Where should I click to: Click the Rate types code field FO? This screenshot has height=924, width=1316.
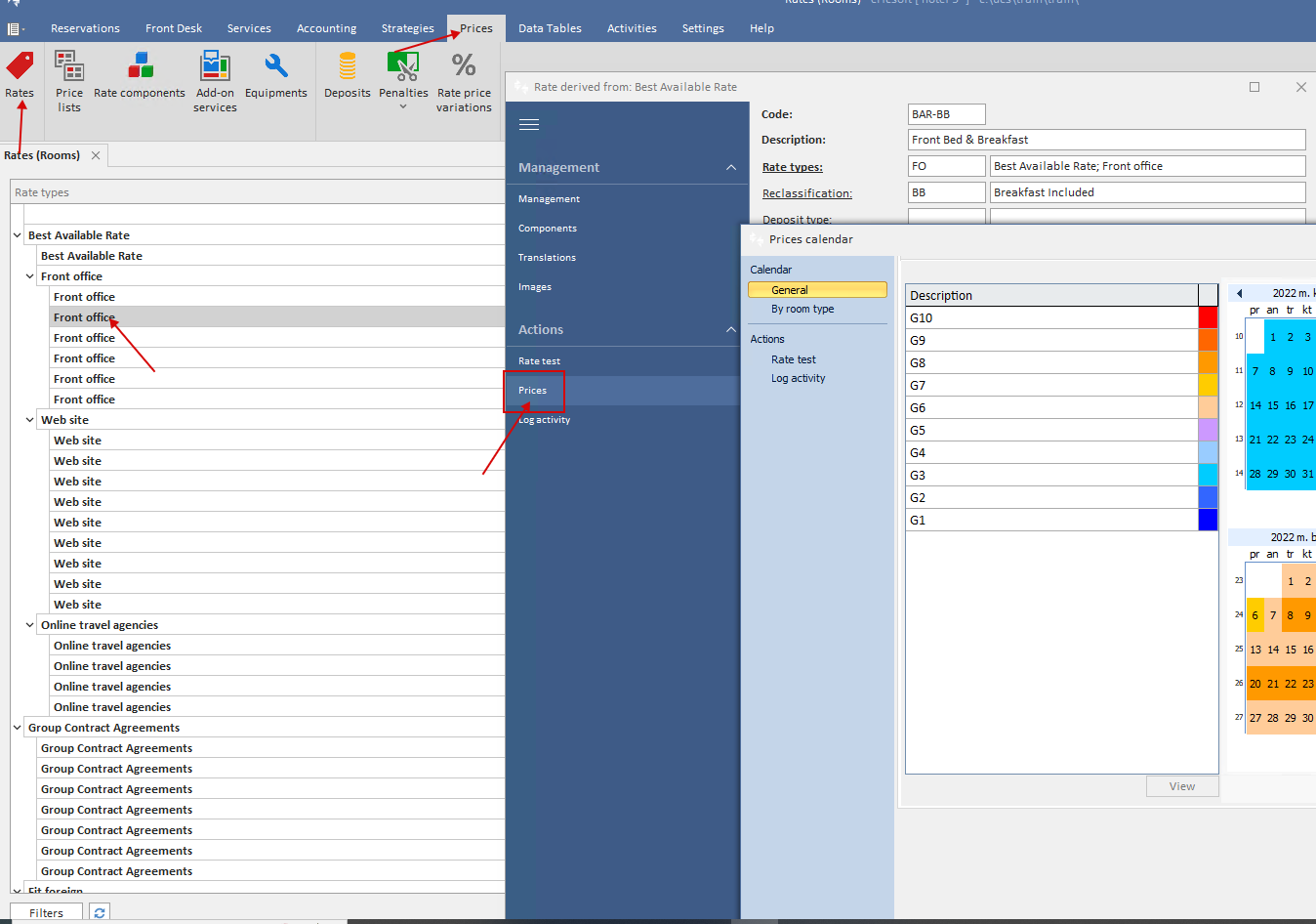[946, 166]
